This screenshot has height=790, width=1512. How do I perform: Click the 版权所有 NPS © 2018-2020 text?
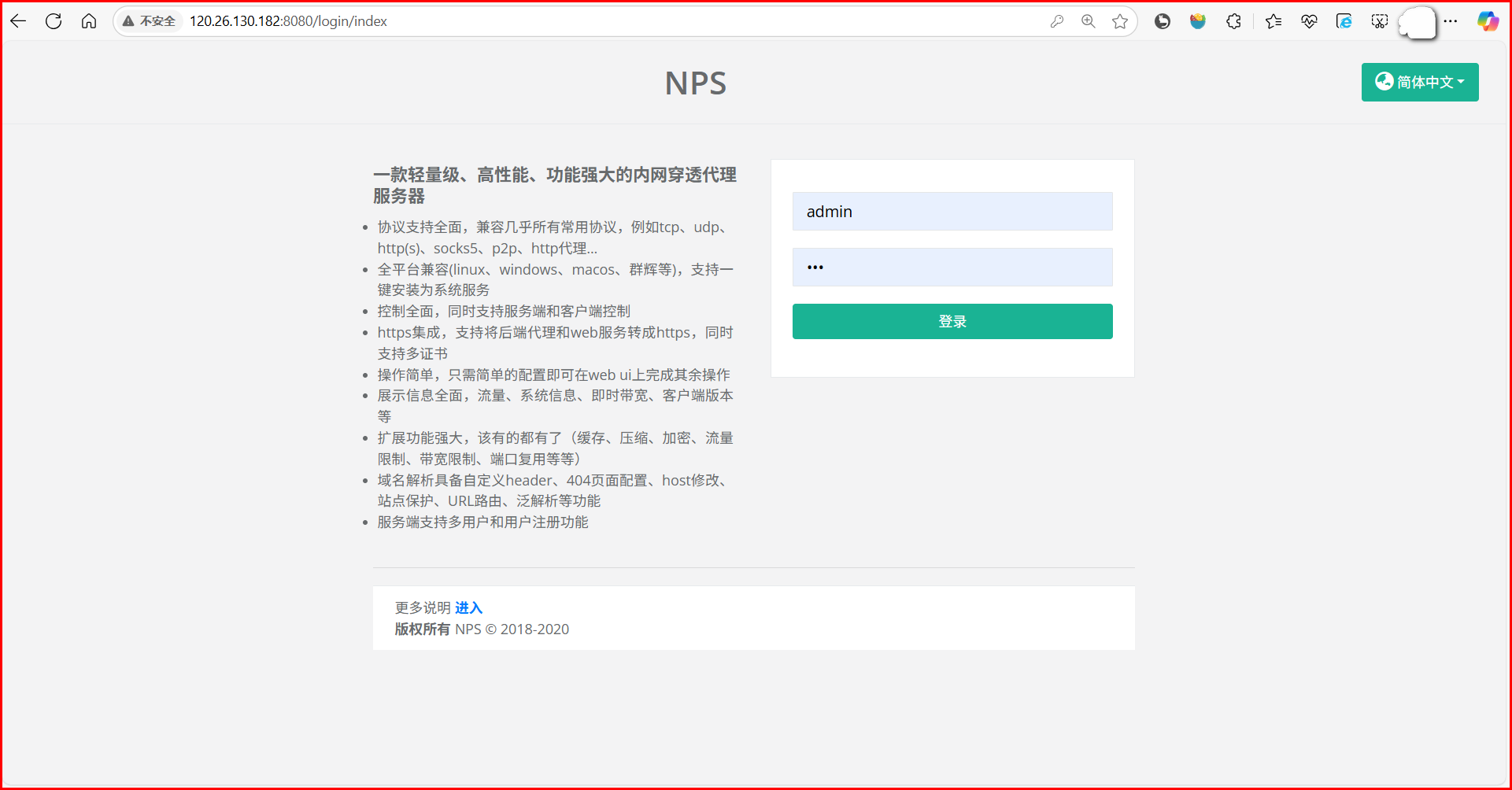pyautogui.click(x=482, y=629)
